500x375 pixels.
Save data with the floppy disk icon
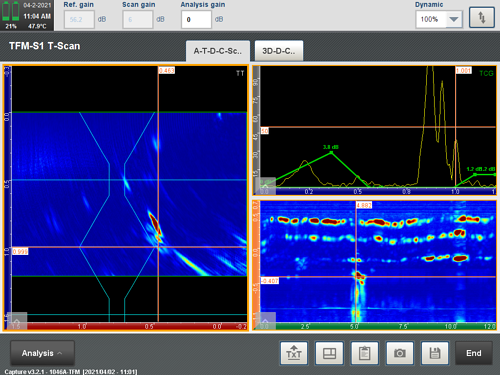coord(435,353)
